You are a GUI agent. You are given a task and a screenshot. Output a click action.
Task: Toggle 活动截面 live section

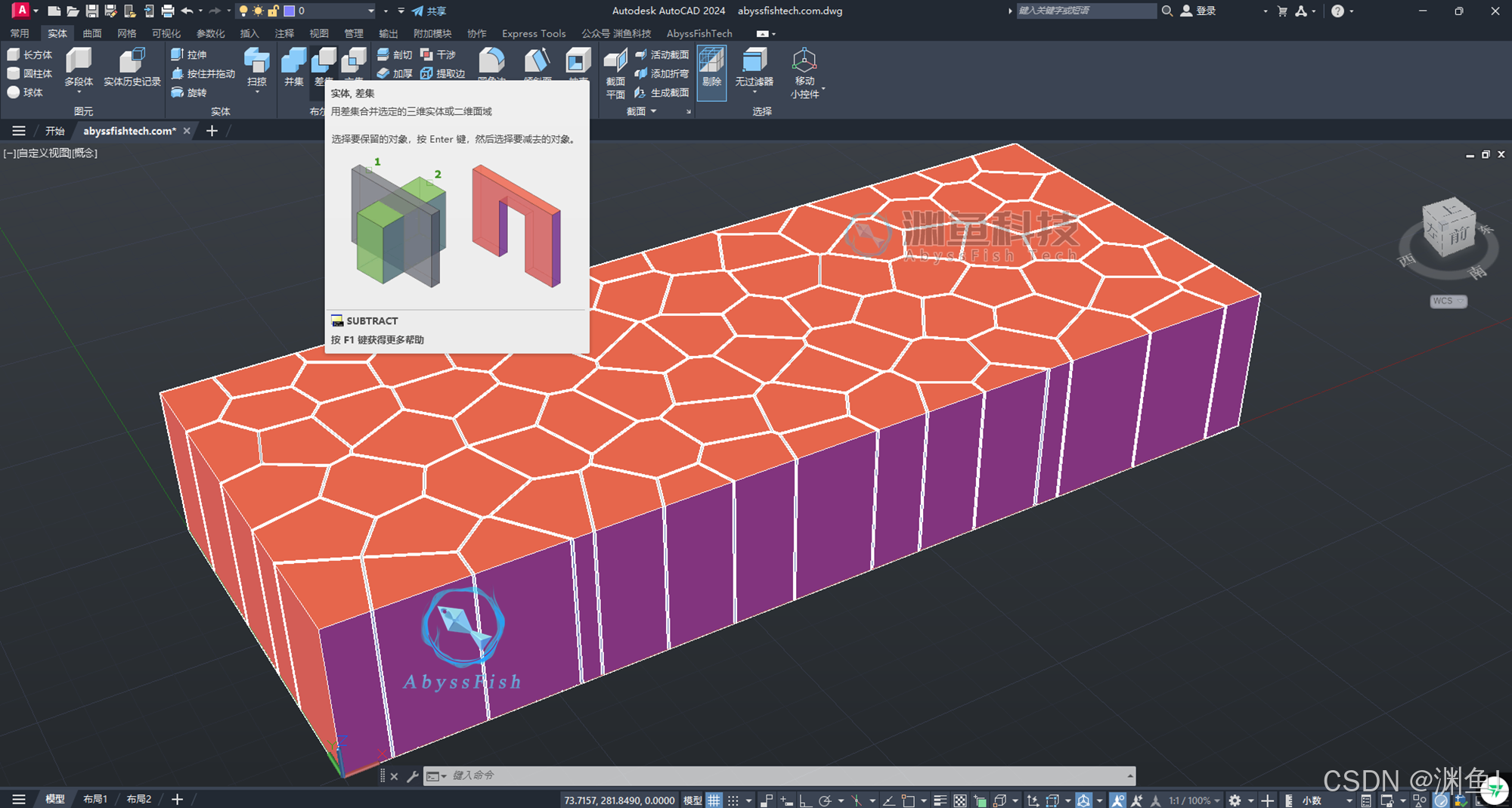point(662,54)
